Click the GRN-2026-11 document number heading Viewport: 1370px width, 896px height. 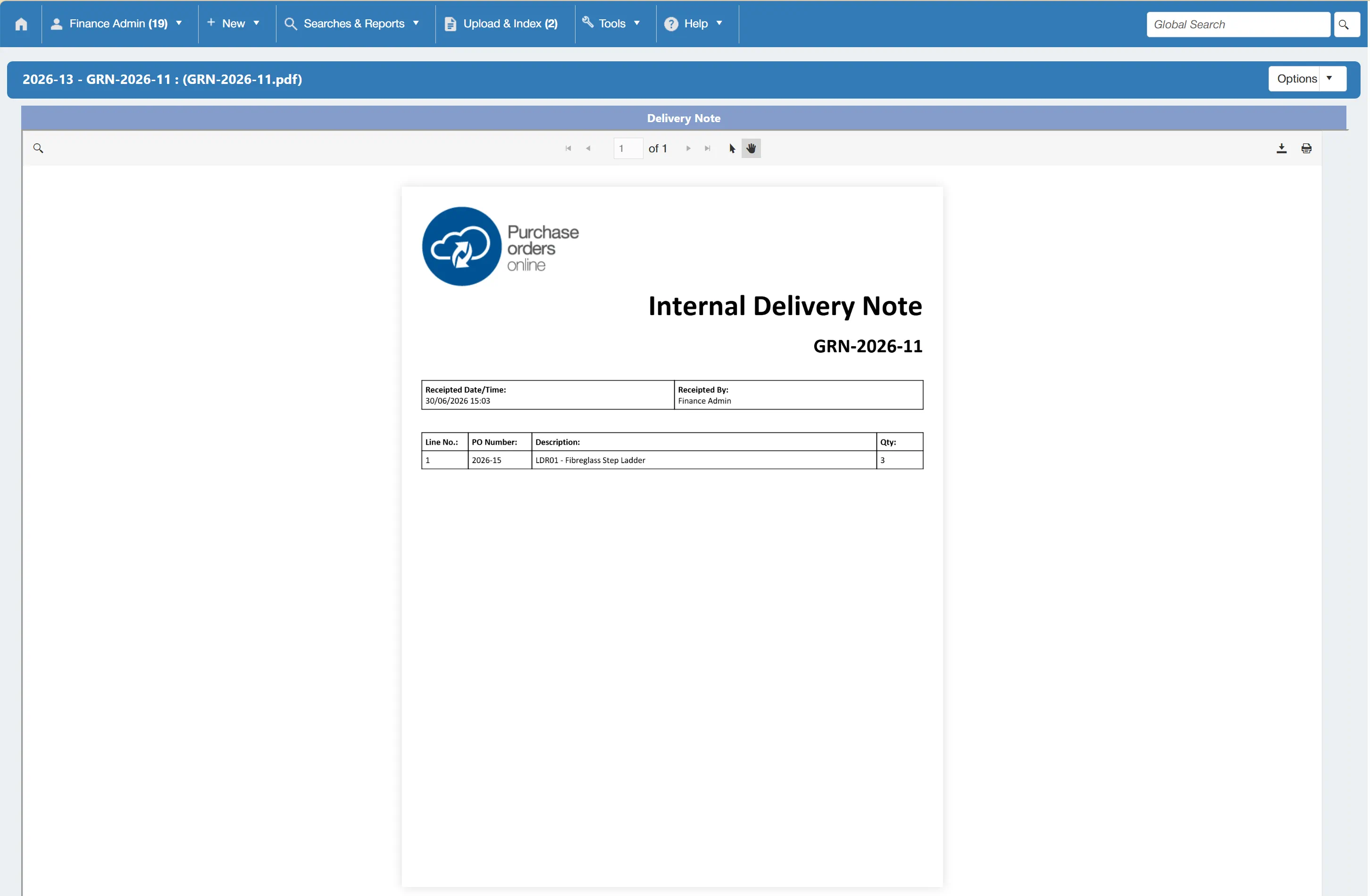(868, 346)
